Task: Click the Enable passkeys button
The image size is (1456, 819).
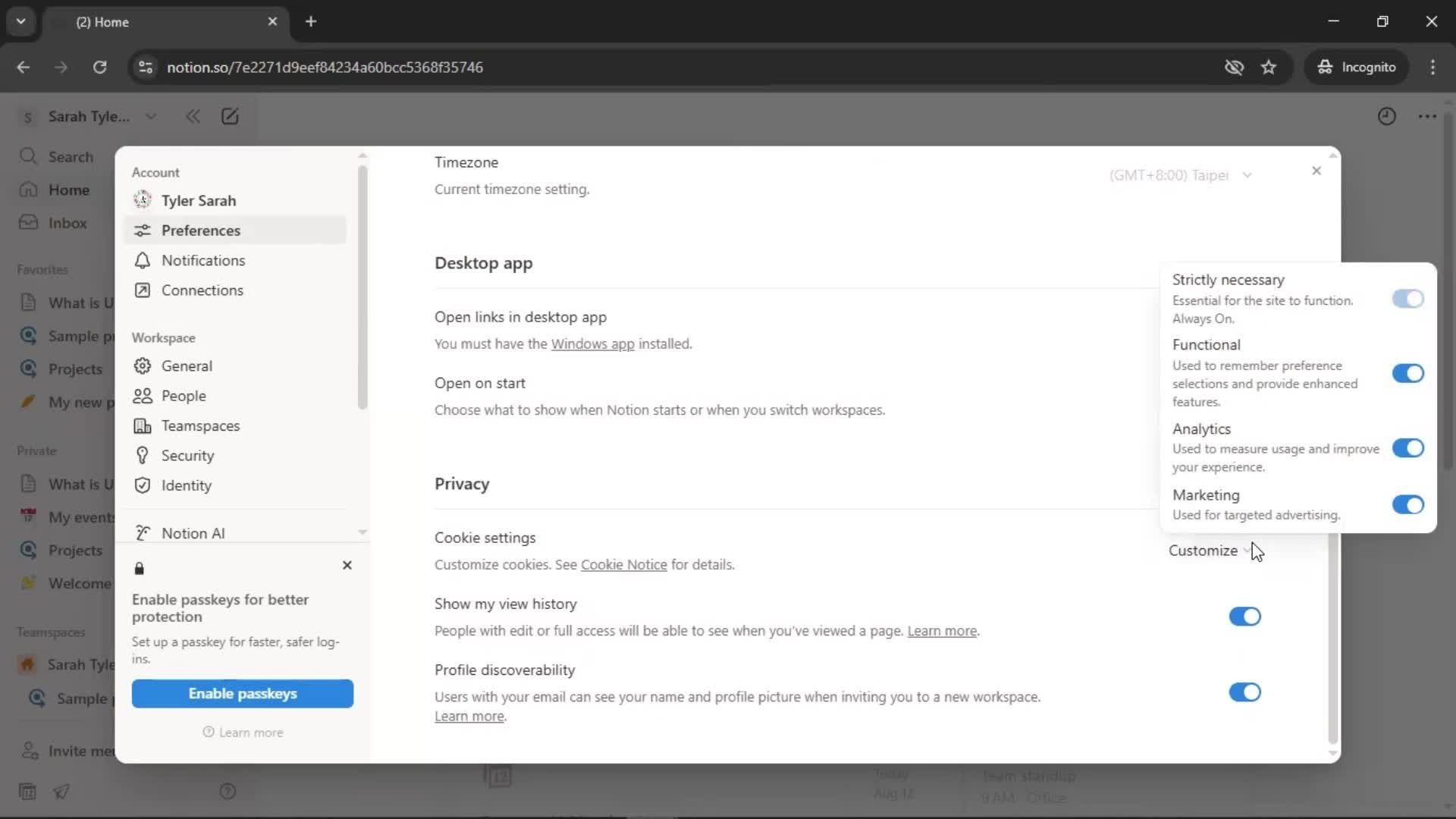Action: tap(242, 693)
